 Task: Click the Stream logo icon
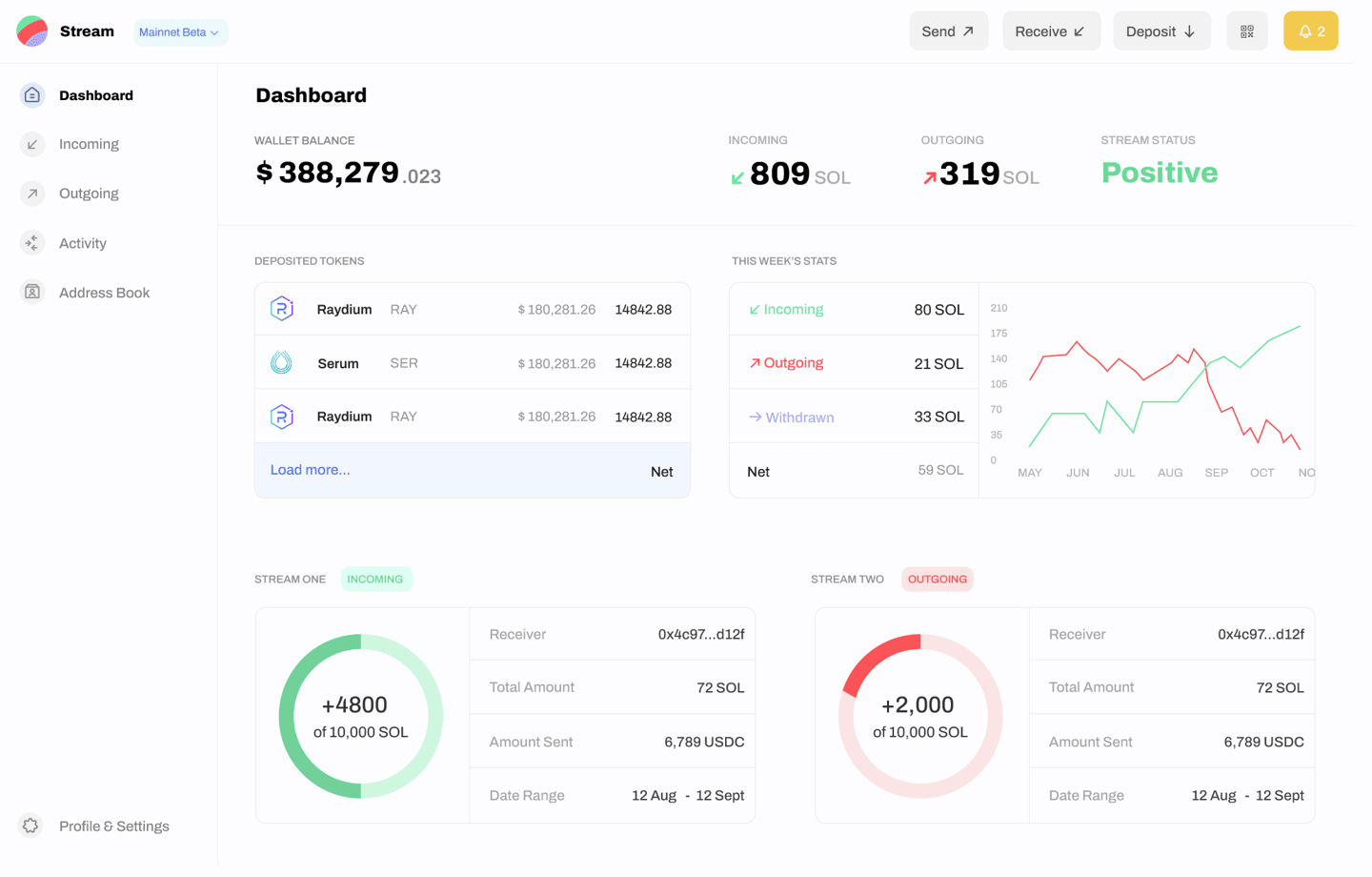coord(32,31)
